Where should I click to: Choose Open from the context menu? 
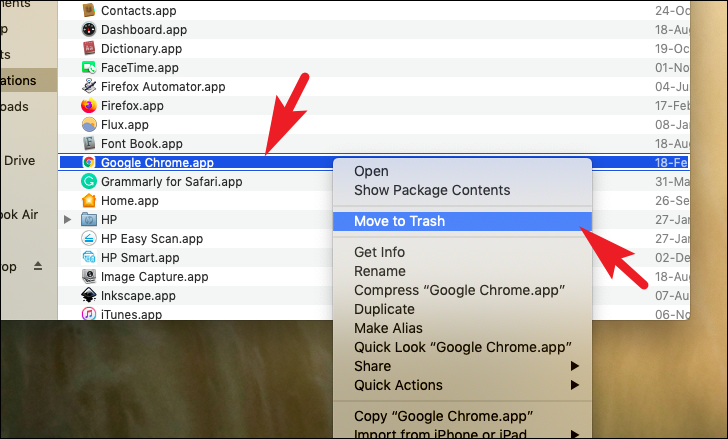click(462, 171)
